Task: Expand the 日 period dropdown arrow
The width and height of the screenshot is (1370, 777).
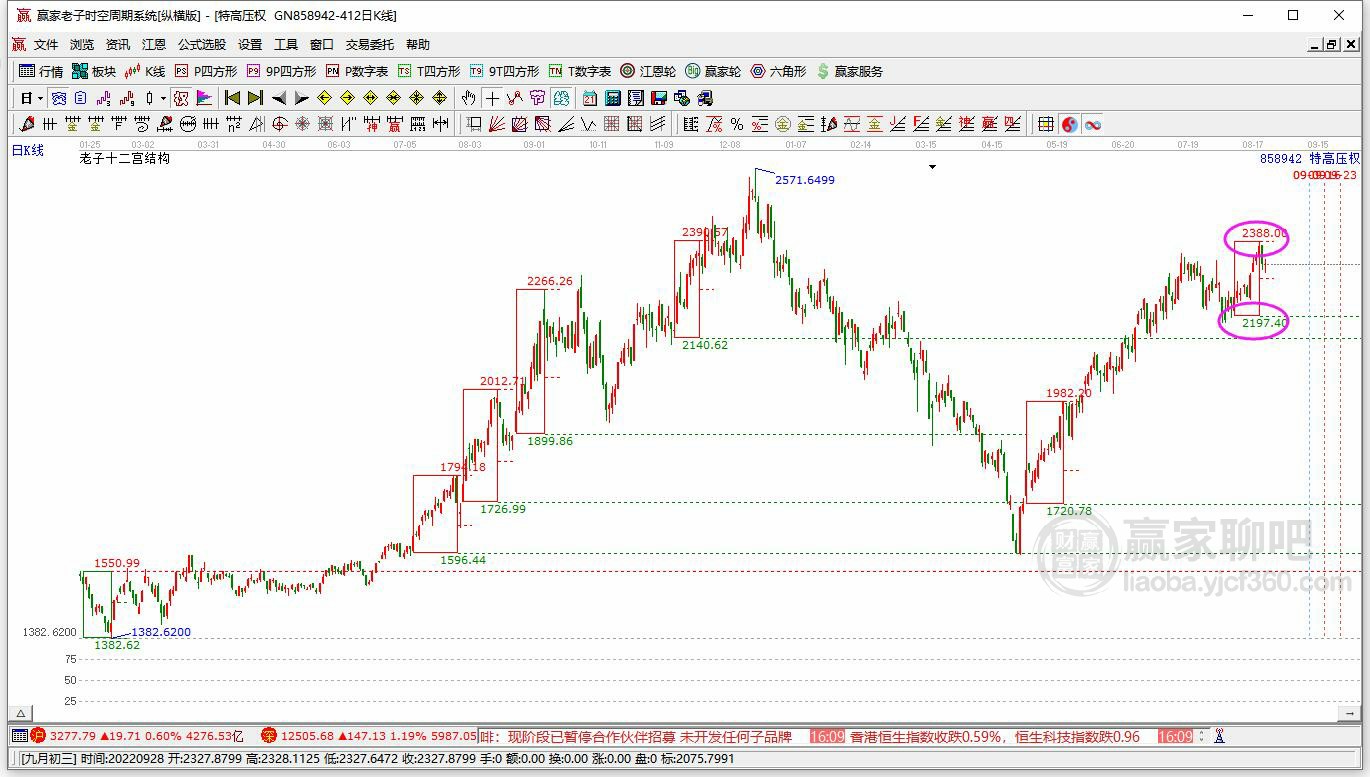Action: point(40,98)
